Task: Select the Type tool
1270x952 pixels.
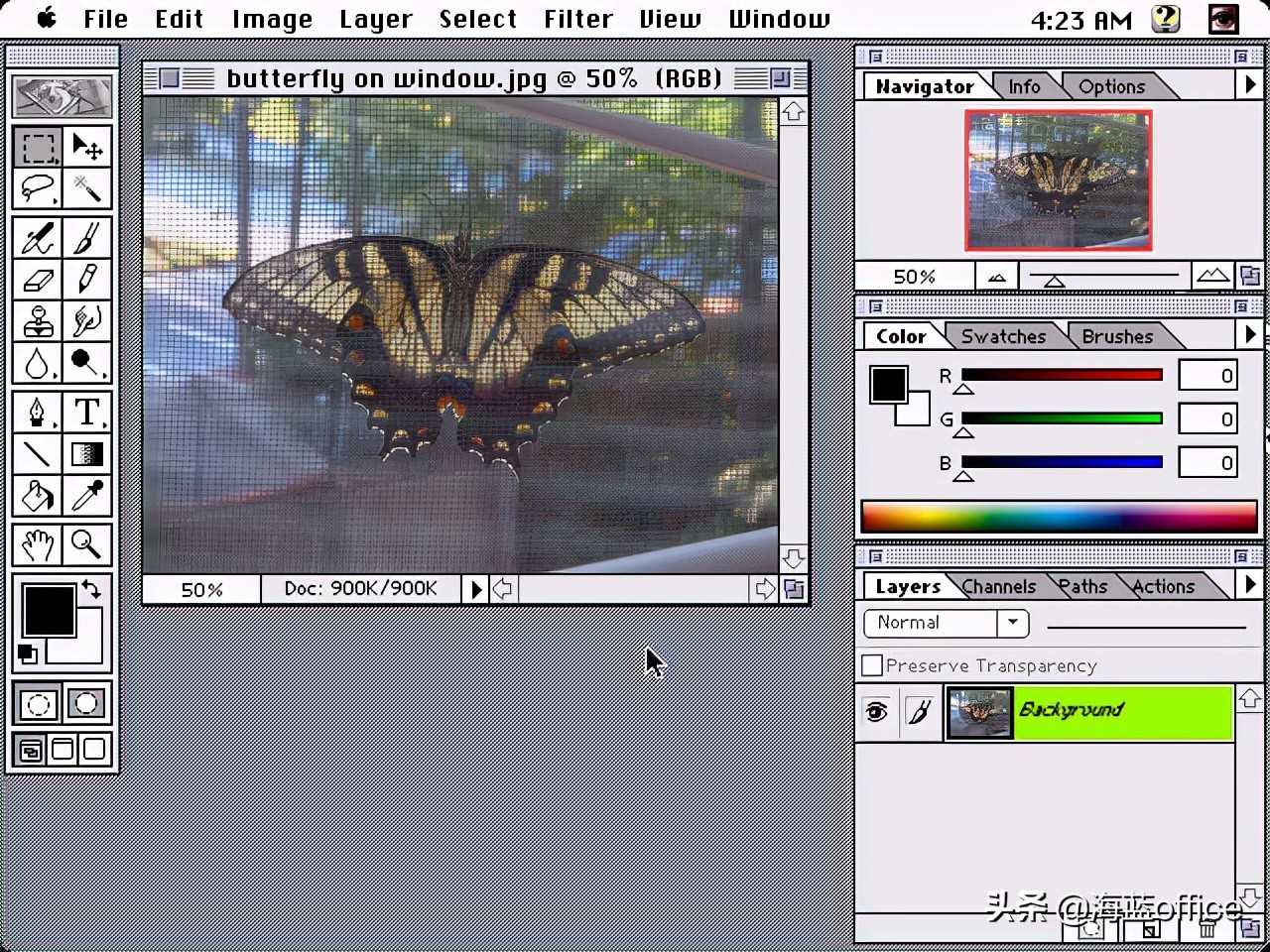Action: (x=87, y=411)
